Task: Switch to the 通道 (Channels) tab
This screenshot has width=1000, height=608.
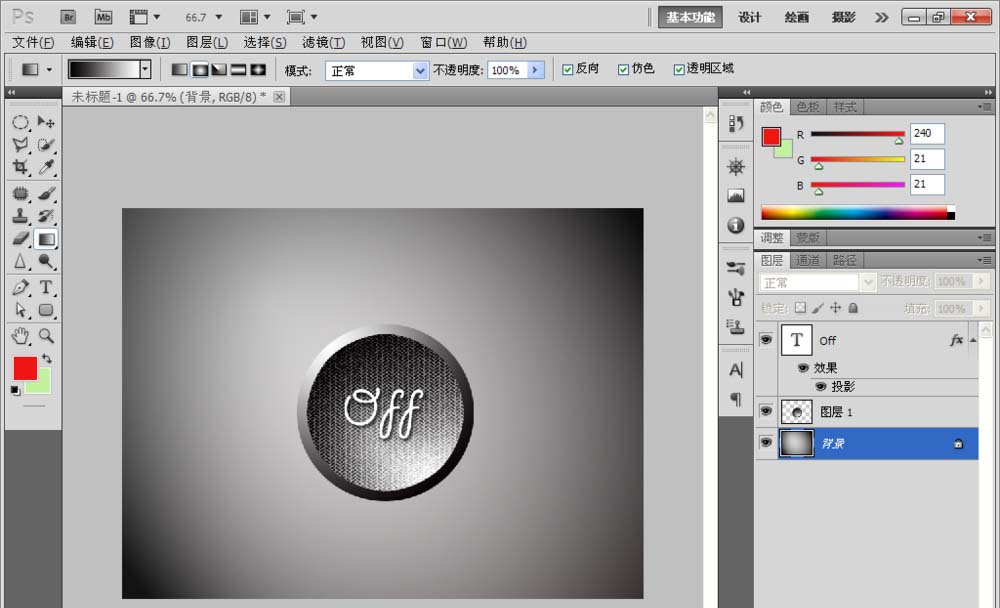Action: pos(808,260)
